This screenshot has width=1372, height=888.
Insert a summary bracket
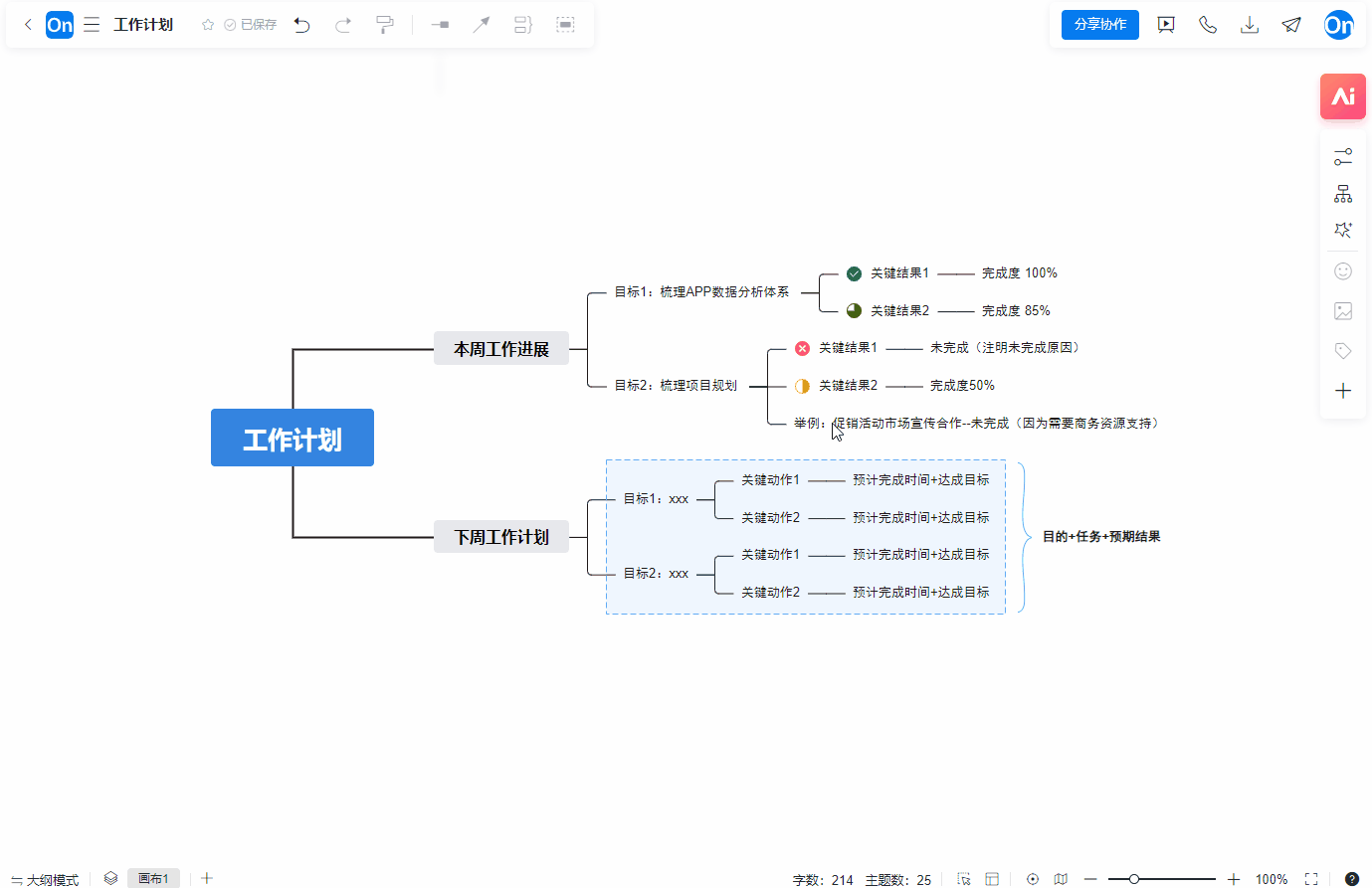pyautogui.click(x=523, y=25)
